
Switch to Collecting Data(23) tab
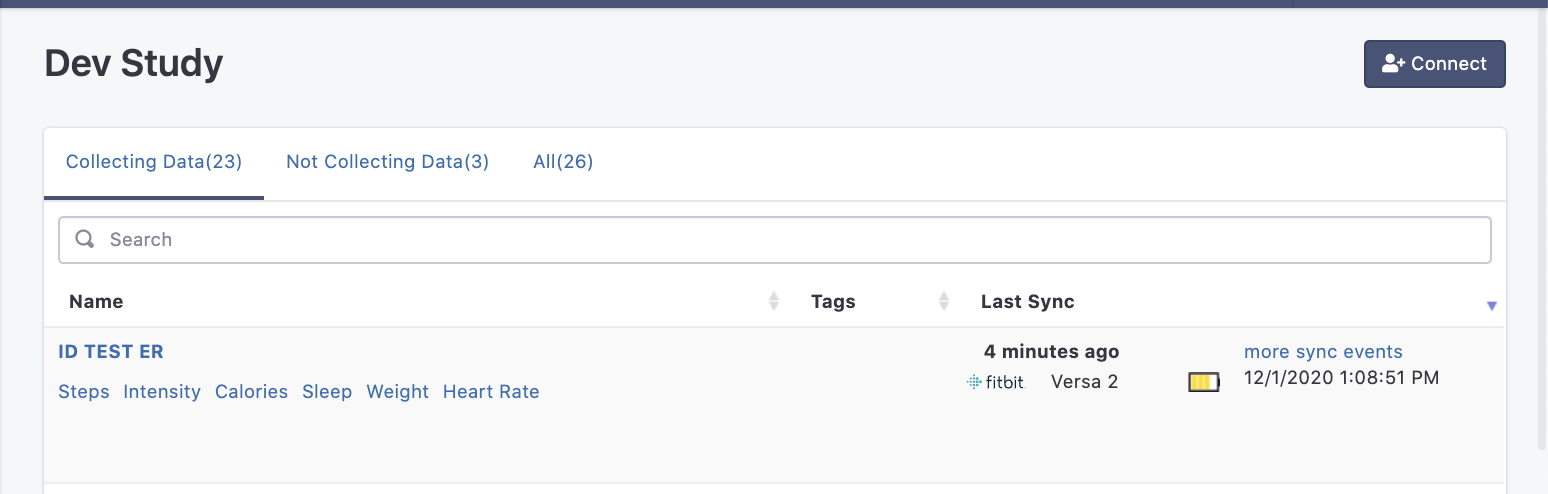tap(154, 162)
